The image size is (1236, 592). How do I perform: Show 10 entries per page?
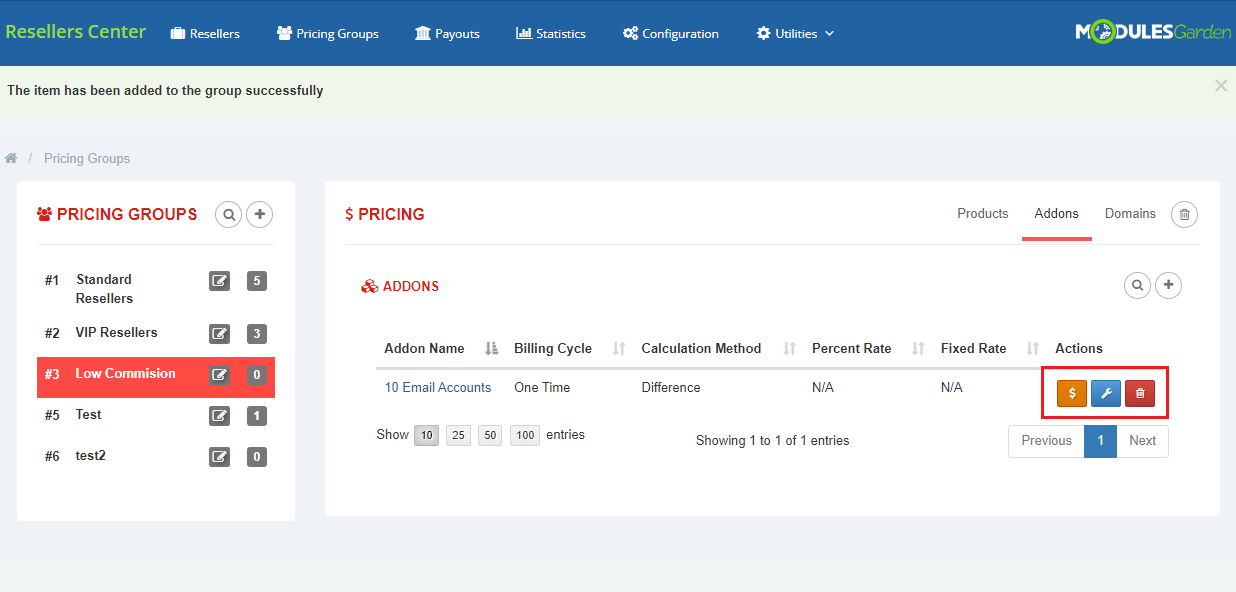427,435
